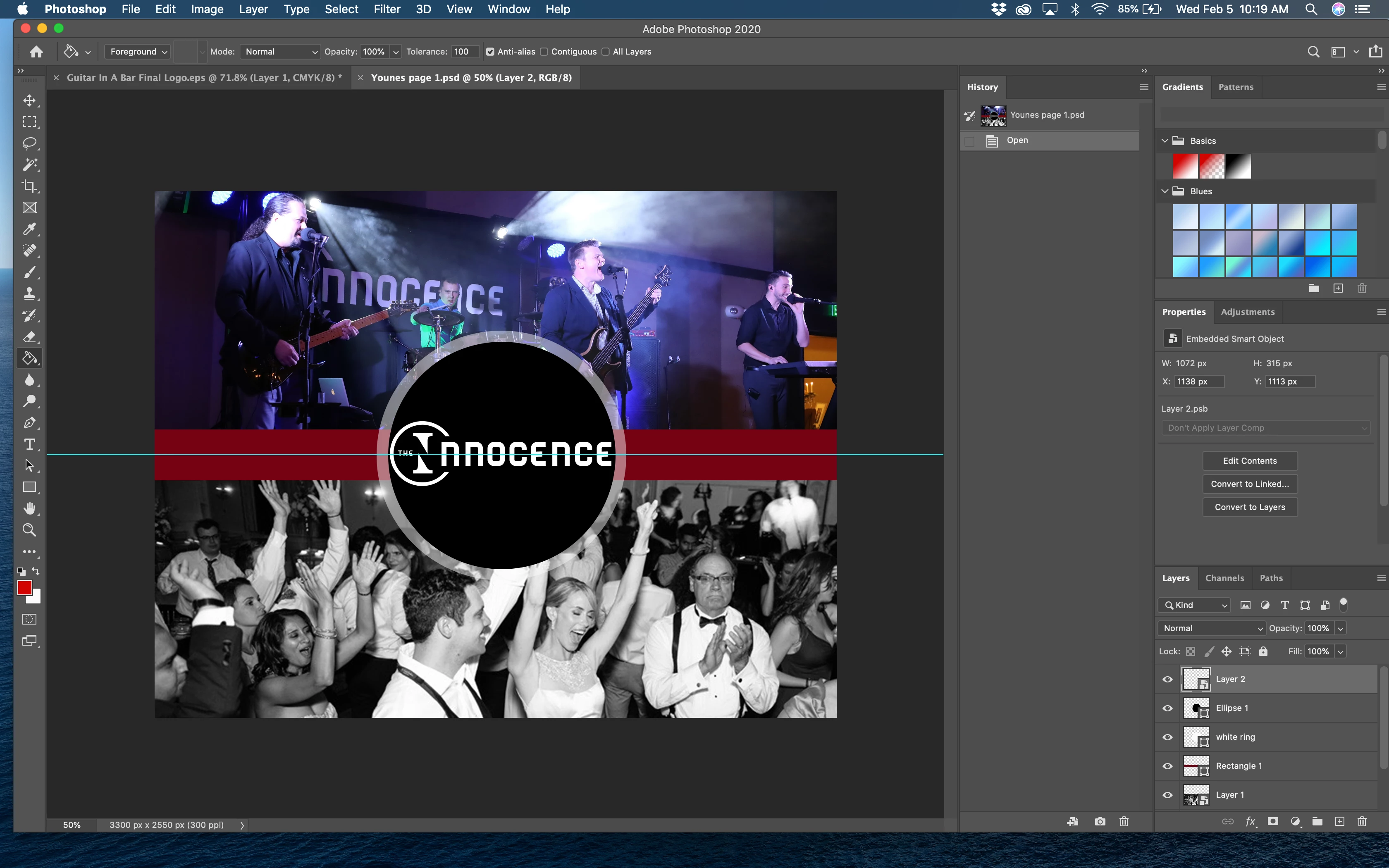The height and width of the screenshot is (868, 1389).
Task: Click the delete layer trash icon
Action: pos(1361,822)
